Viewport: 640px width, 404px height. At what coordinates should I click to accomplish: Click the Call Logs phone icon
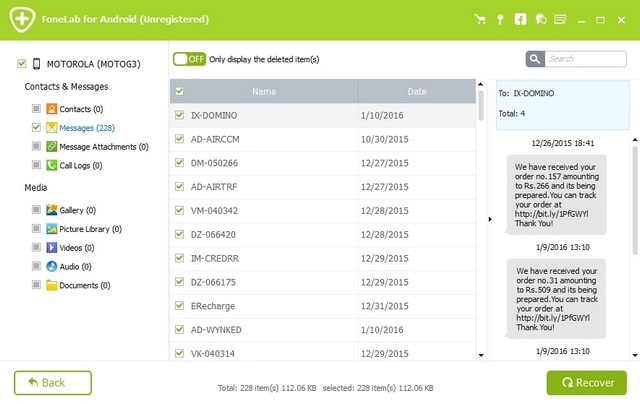(x=51, y=165)
